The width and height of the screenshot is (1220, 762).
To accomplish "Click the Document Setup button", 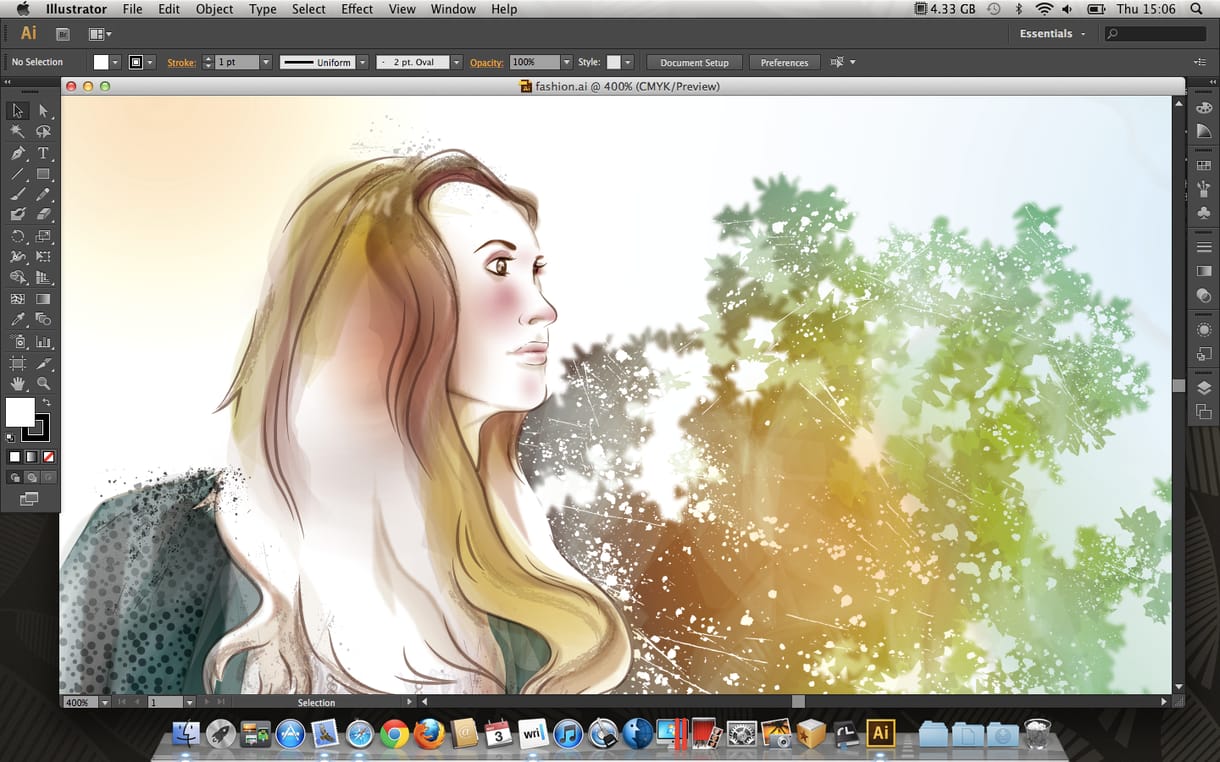I will 694,62.
